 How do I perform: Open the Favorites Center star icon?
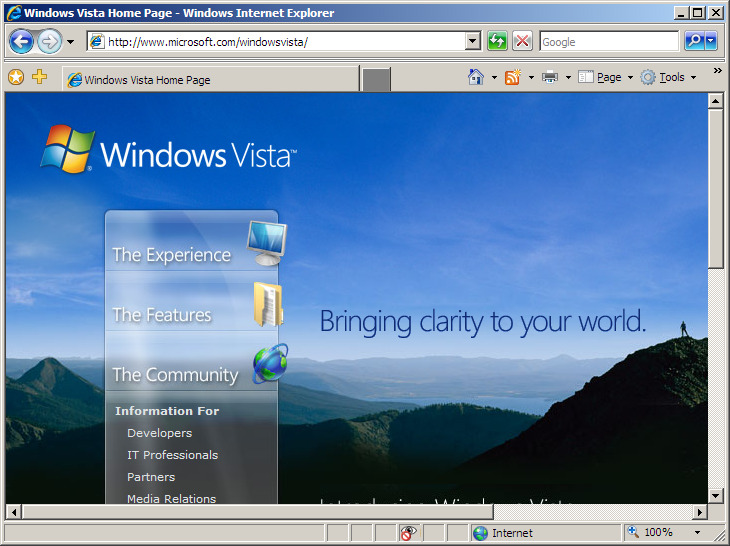(x=16, y=77)
